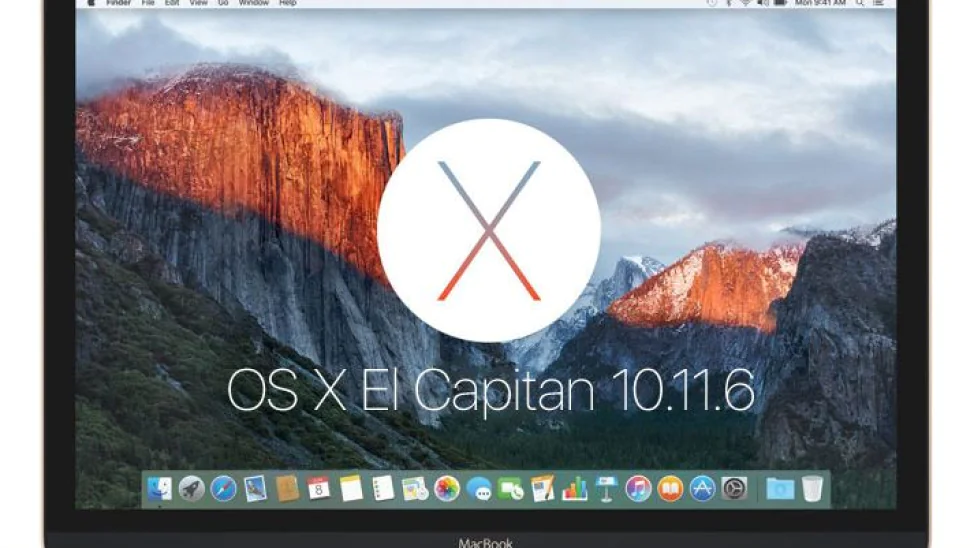Screen dimensions: 974x548
Task: Open the Trash in the dock
Action: (812, 489)
